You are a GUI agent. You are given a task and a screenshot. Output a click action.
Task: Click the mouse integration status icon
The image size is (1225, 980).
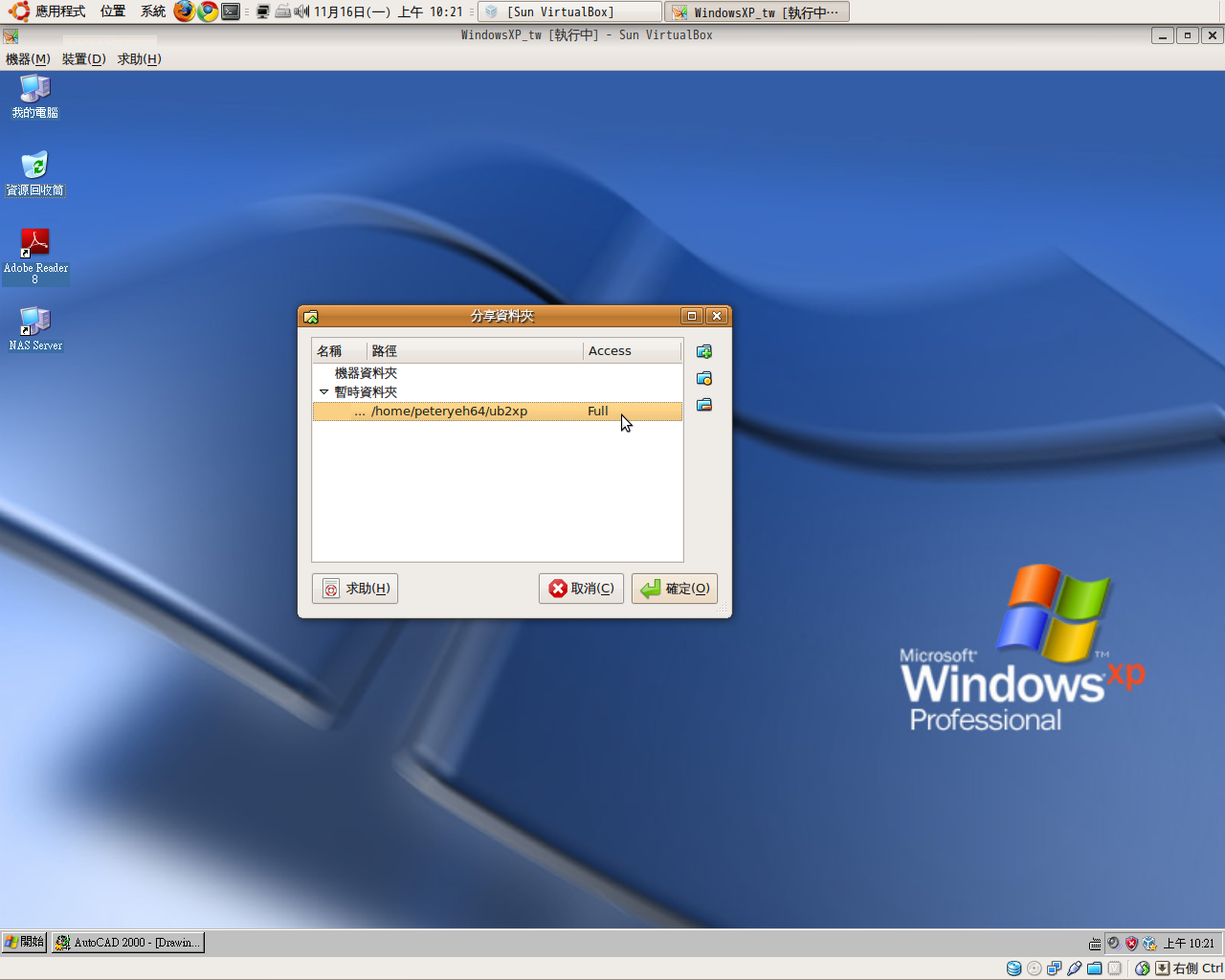pos(1142,969)
